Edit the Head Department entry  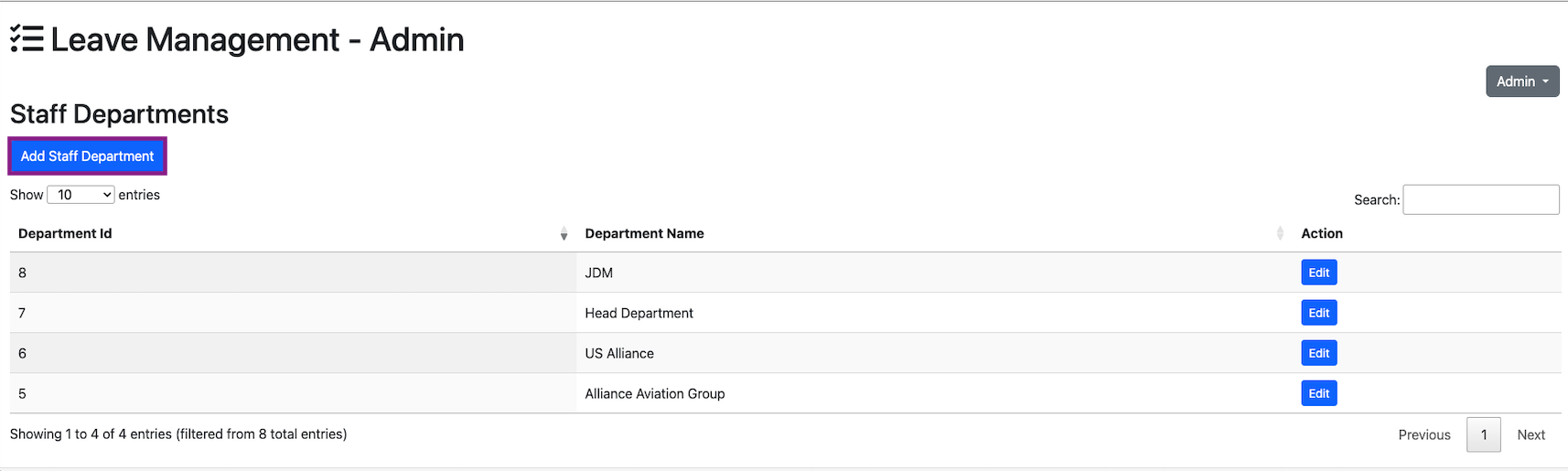tap(1318, 313)
